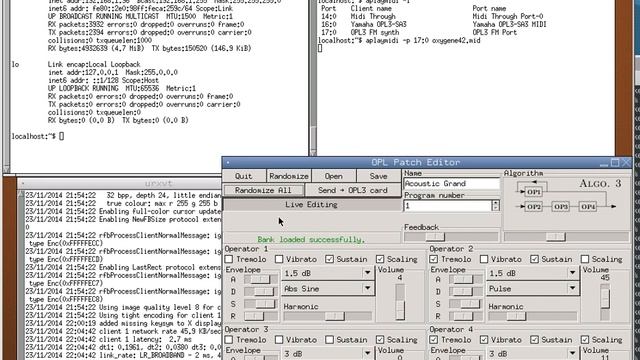Viewport: 640px width, 360px height.
Task: Click the Program number input field
Action: [x=447, y=206]
